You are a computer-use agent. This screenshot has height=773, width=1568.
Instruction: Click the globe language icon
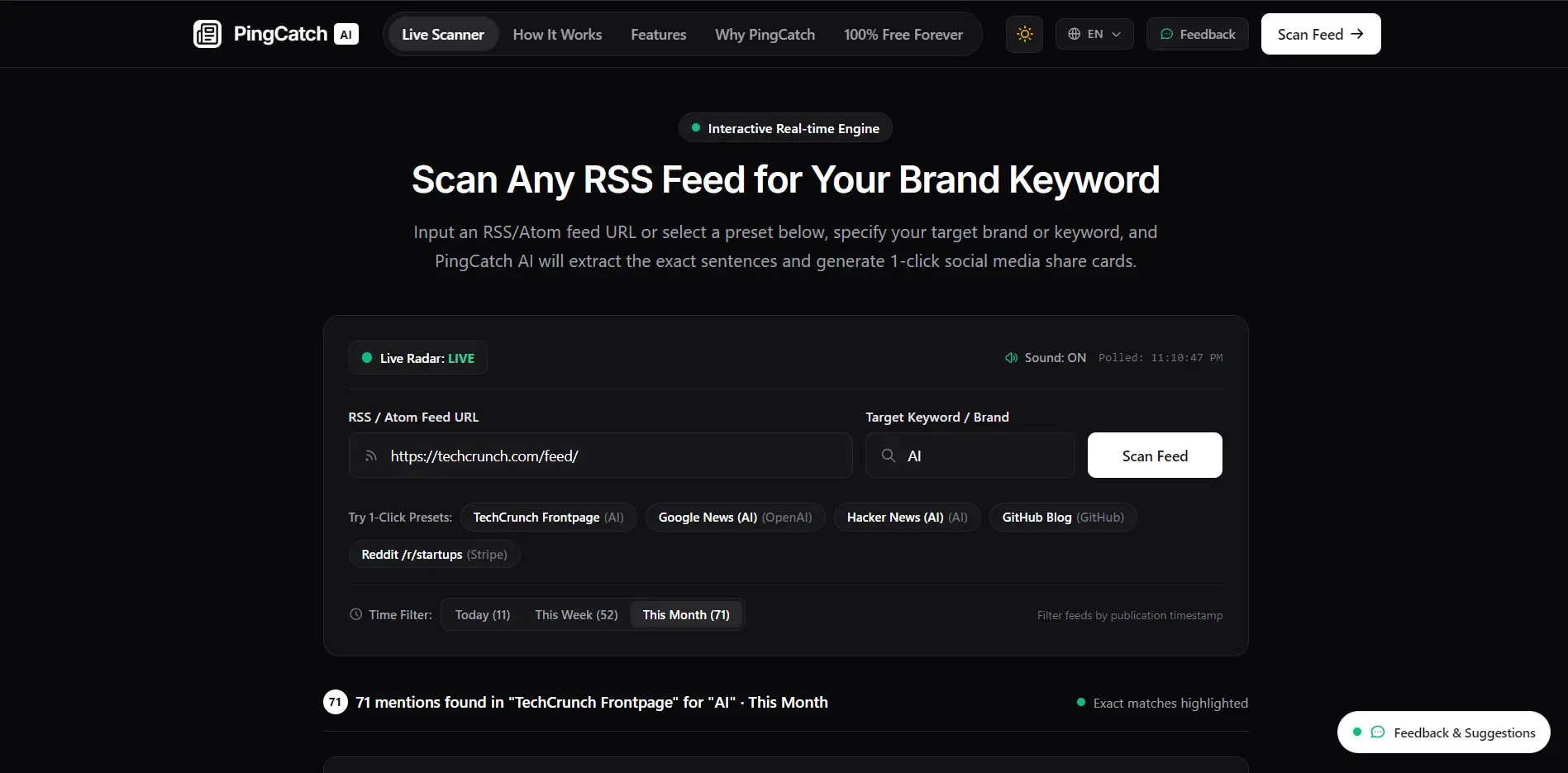point(1075,34)
